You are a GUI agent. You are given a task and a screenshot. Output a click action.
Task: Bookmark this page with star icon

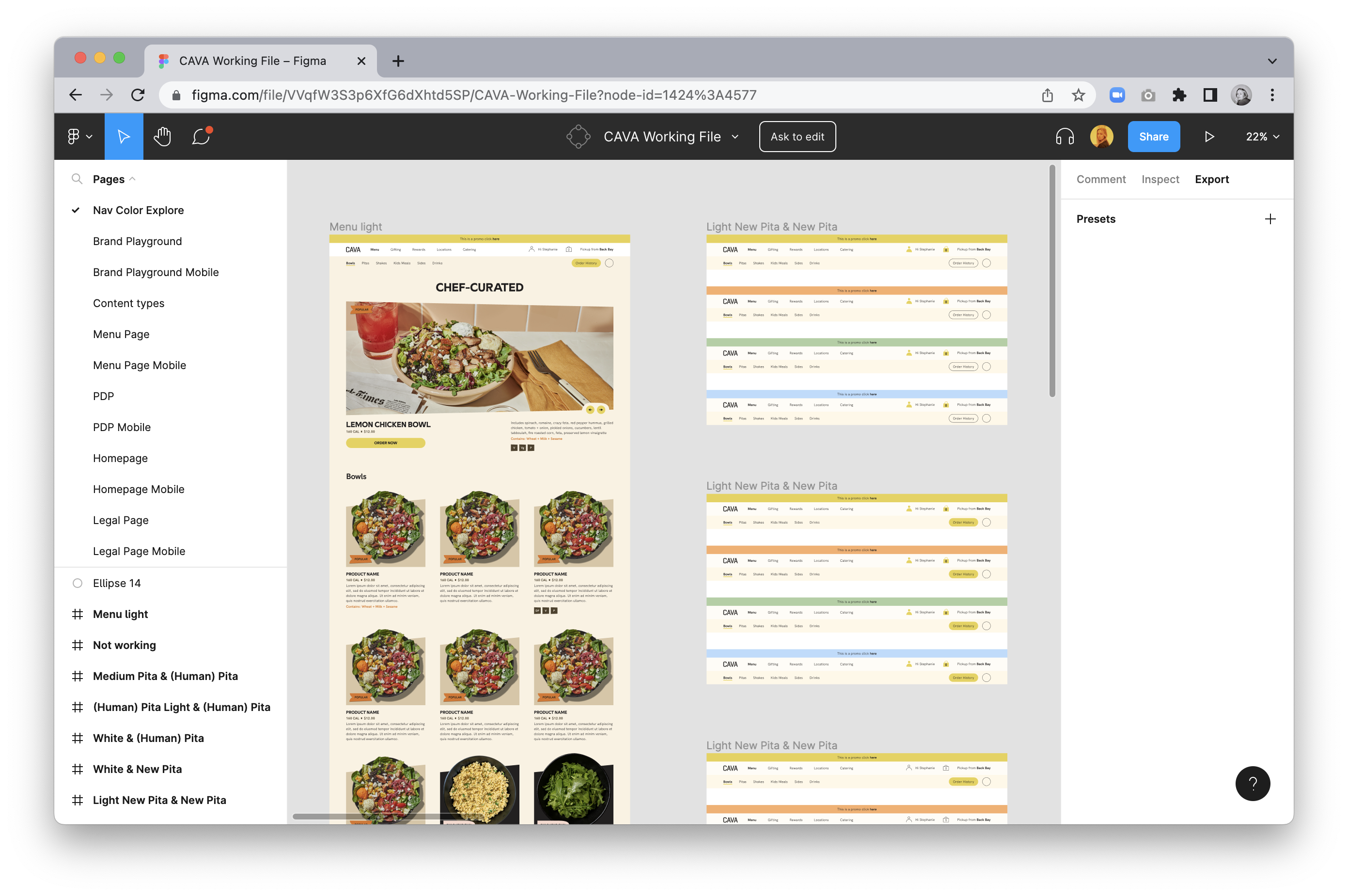tap(1078, 95)
